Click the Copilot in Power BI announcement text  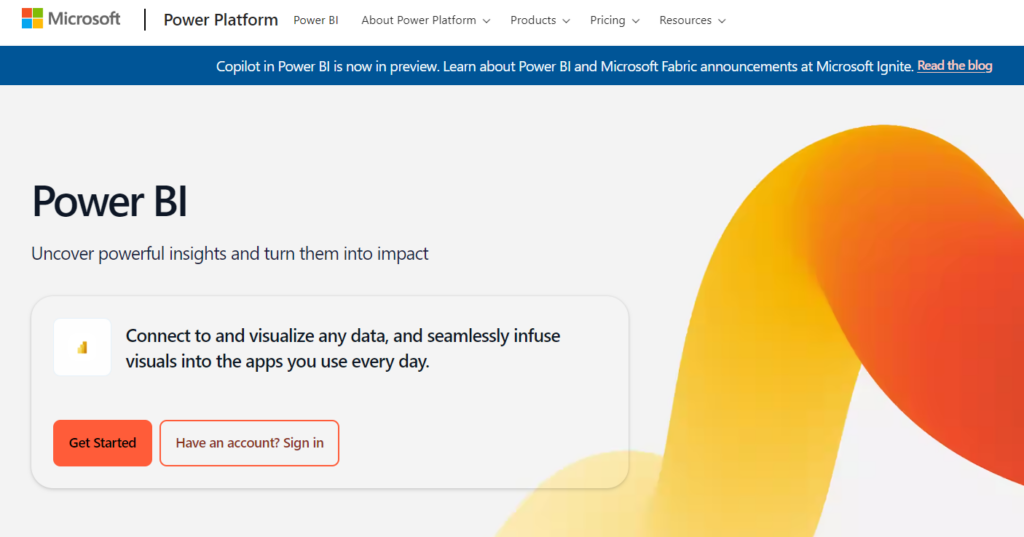coord(564,66)
